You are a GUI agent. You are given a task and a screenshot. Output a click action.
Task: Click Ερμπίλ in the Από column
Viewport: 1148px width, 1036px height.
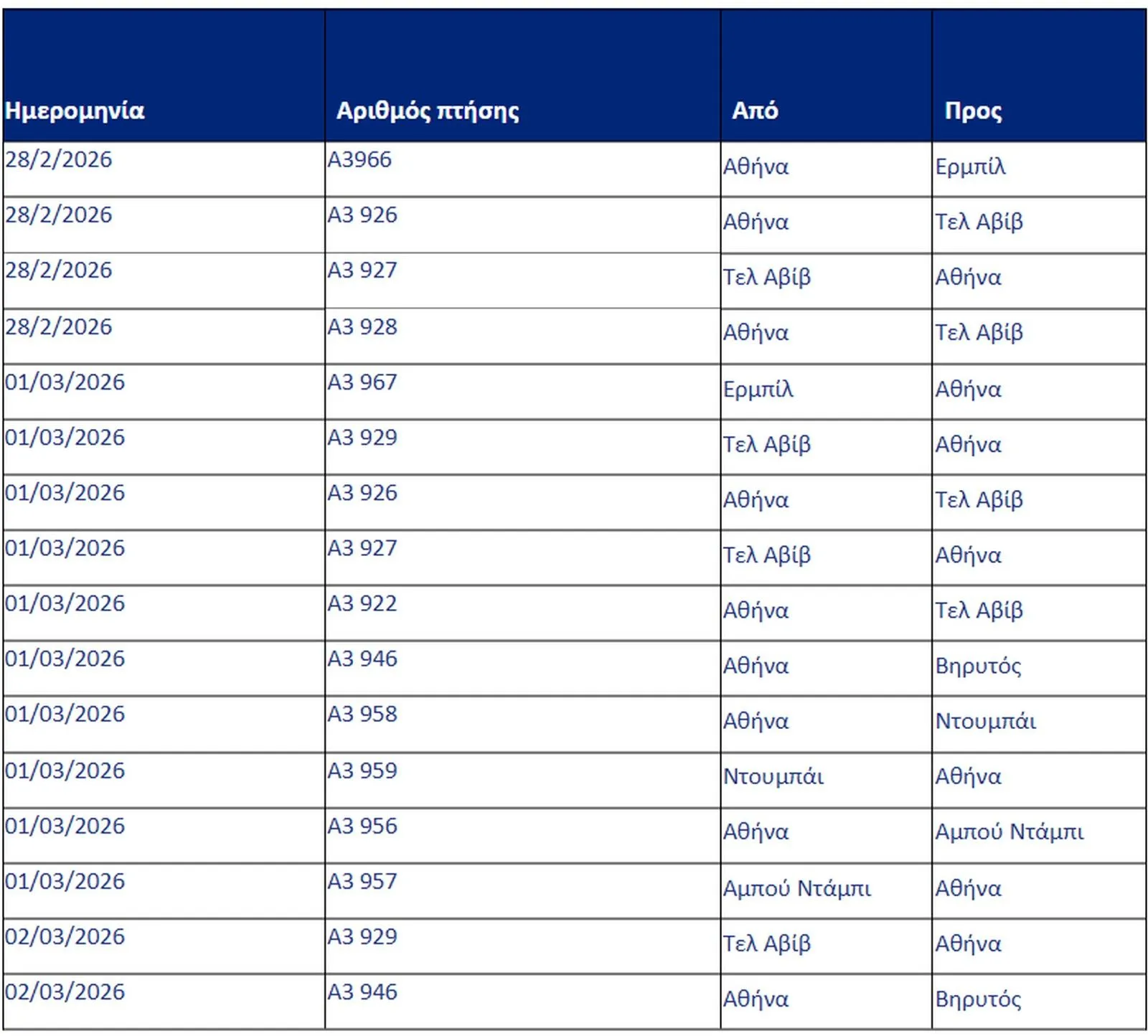(x=758, y=389)
